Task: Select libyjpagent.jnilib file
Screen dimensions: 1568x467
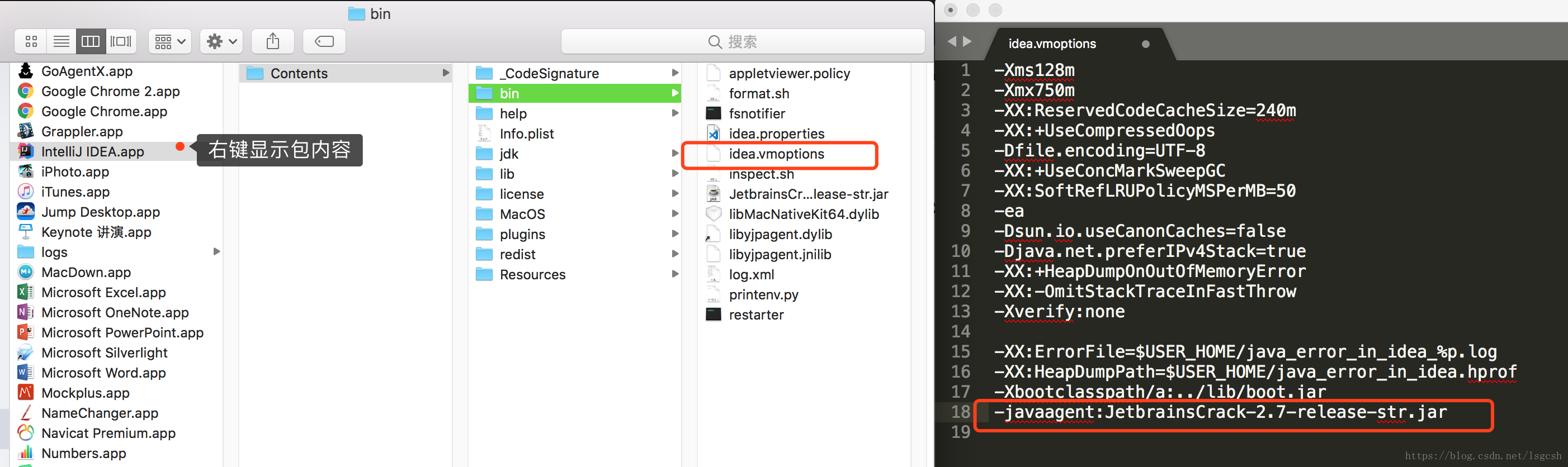Action: pyautogui.click(x=780, y=254)
